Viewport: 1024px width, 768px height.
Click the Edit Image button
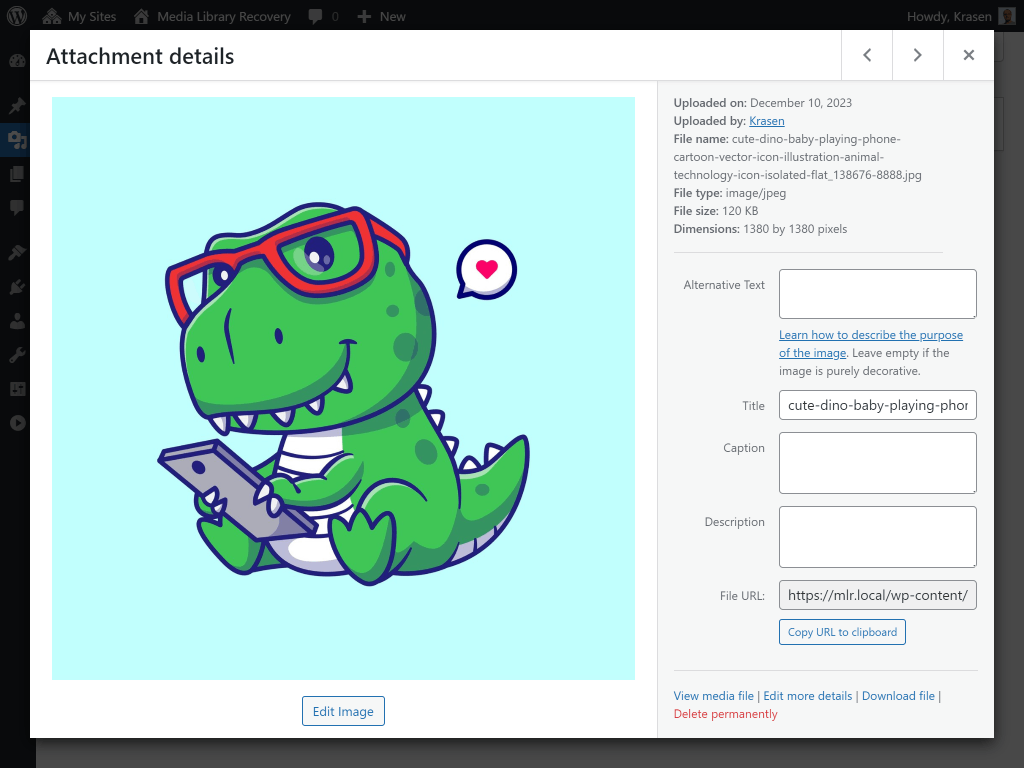point(343,711)
